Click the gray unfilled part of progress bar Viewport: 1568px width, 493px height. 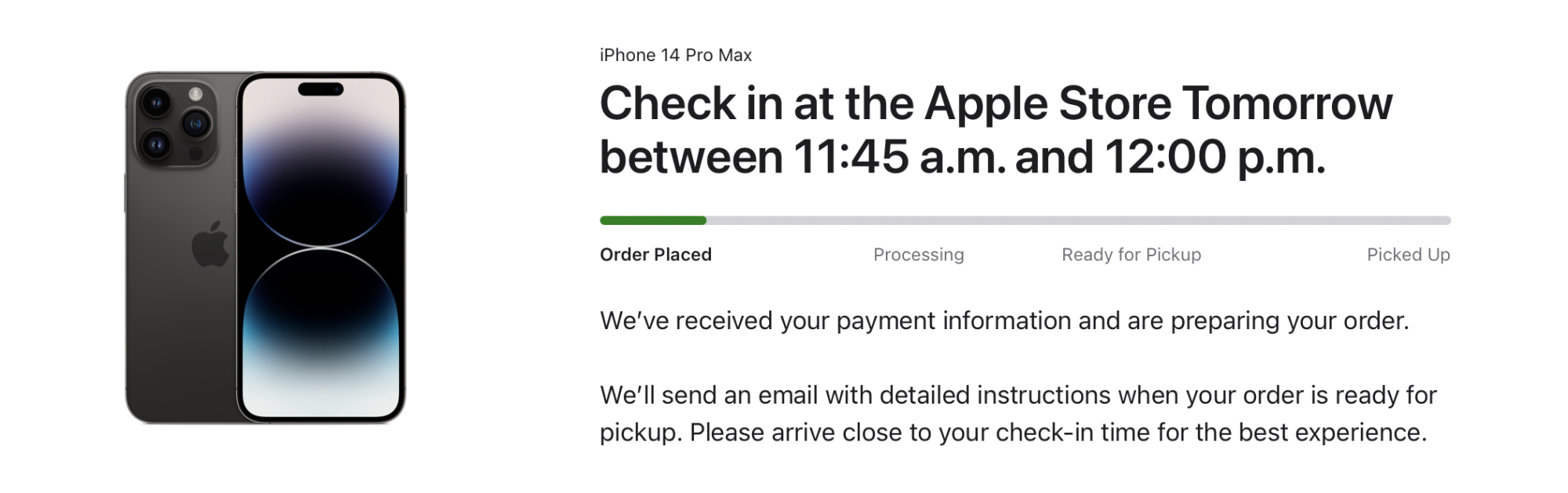(1078, 220)
